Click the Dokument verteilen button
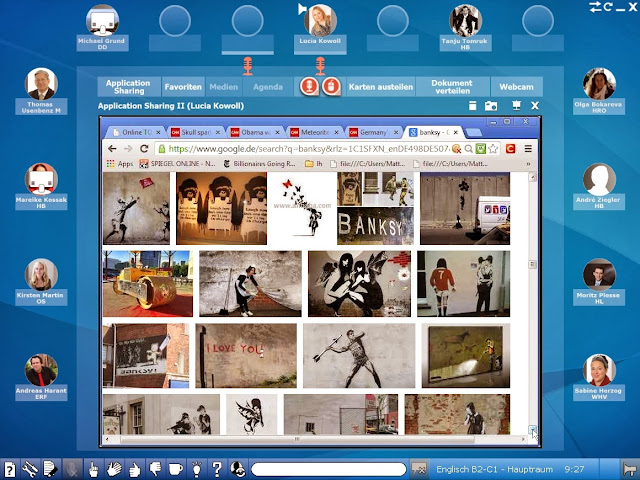The width and height of the screenshot is (640, 480). [x=452, y=87]
